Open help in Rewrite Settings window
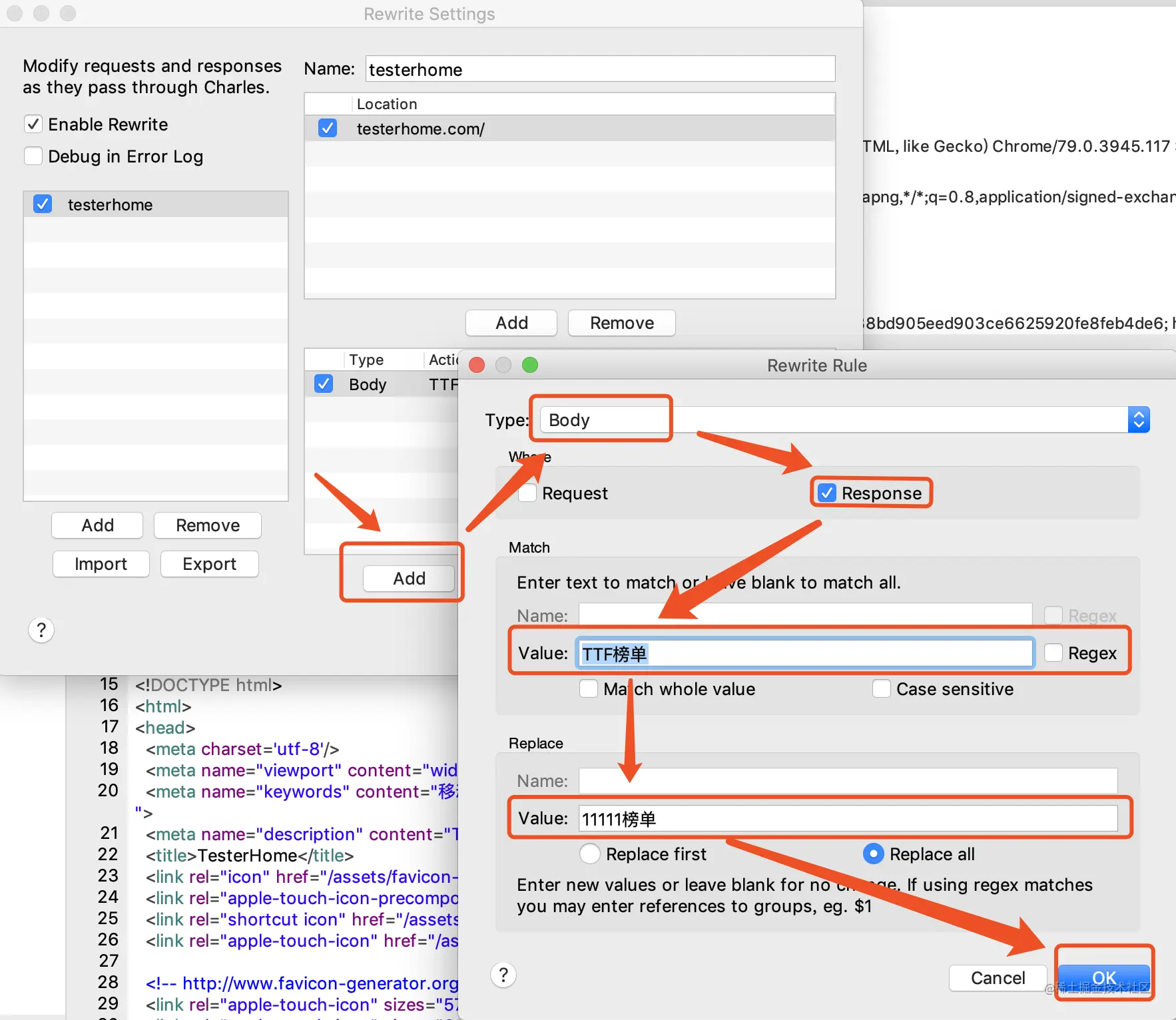Image resolution: width=1176 pixels, height=1020 pixels. (x=41, y=630)
